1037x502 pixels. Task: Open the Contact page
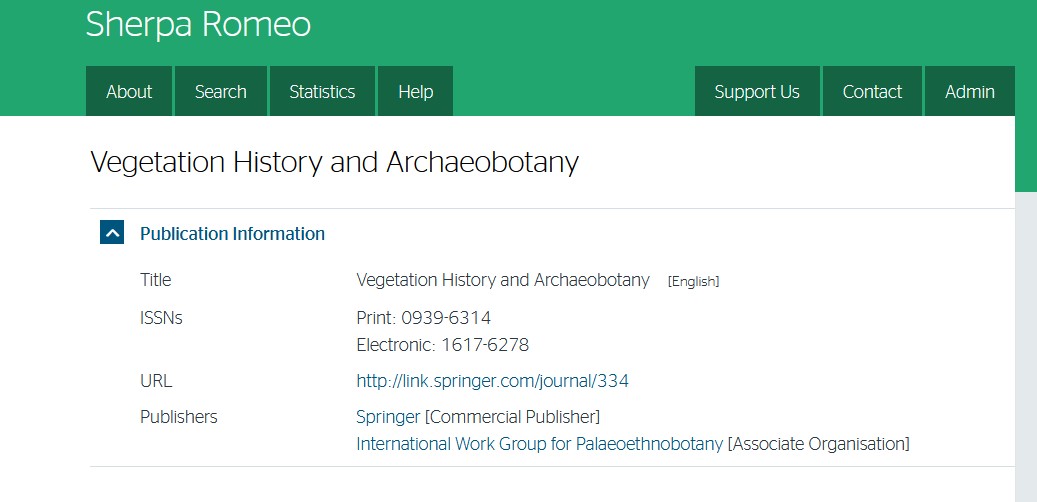[x=872, y=91]
